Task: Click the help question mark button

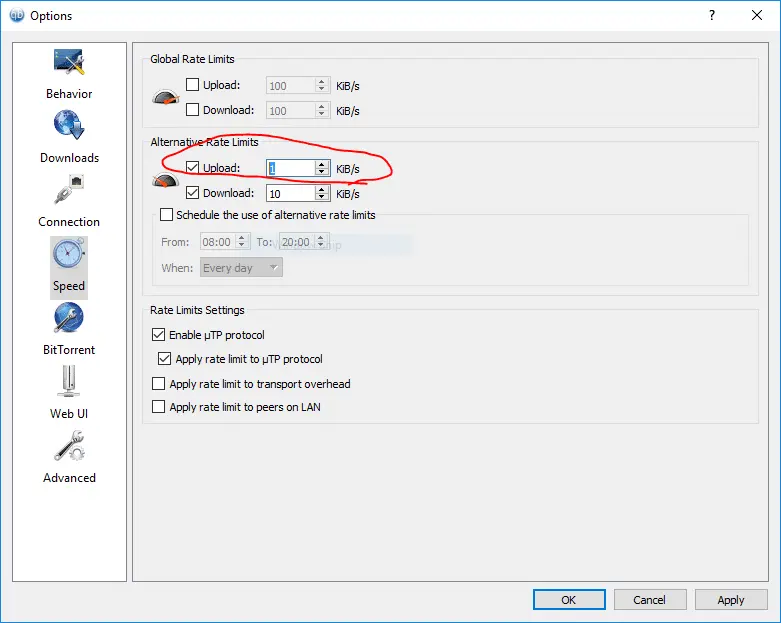Action: [x=712, y=15]
